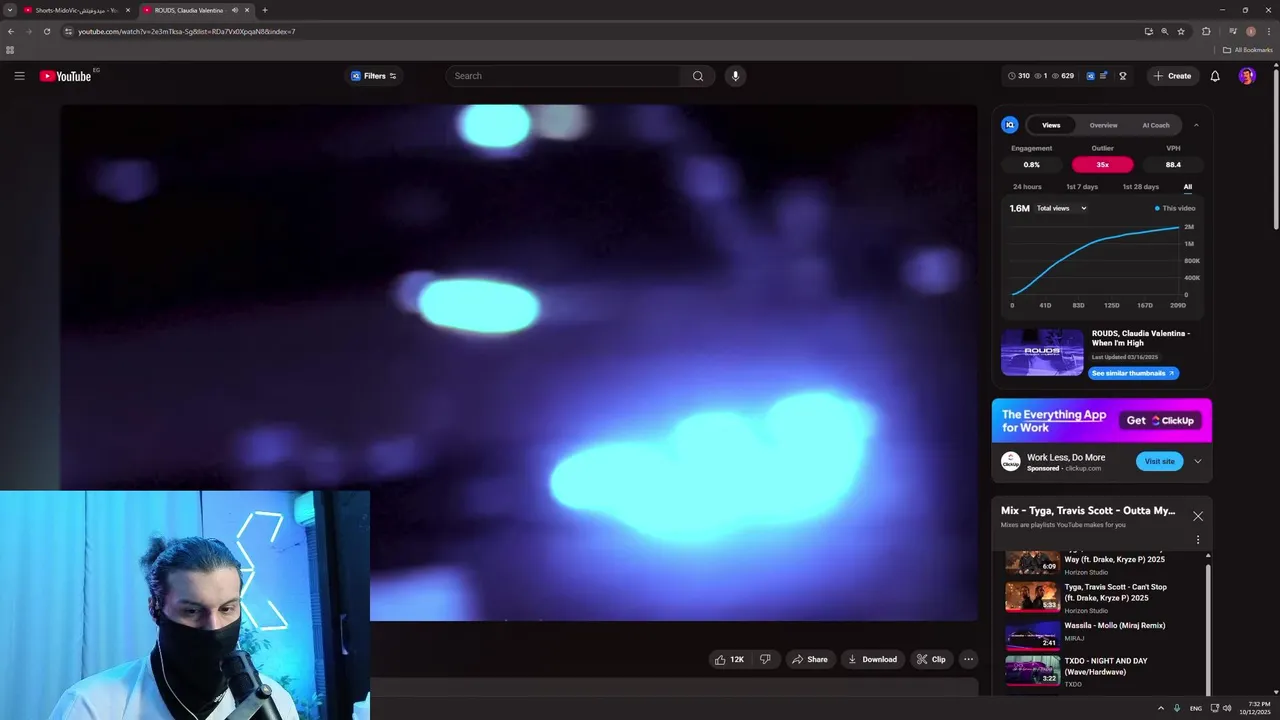Click the YouTube logo home link
This screenshot has width=1280, height=720.
click(66, 76)
